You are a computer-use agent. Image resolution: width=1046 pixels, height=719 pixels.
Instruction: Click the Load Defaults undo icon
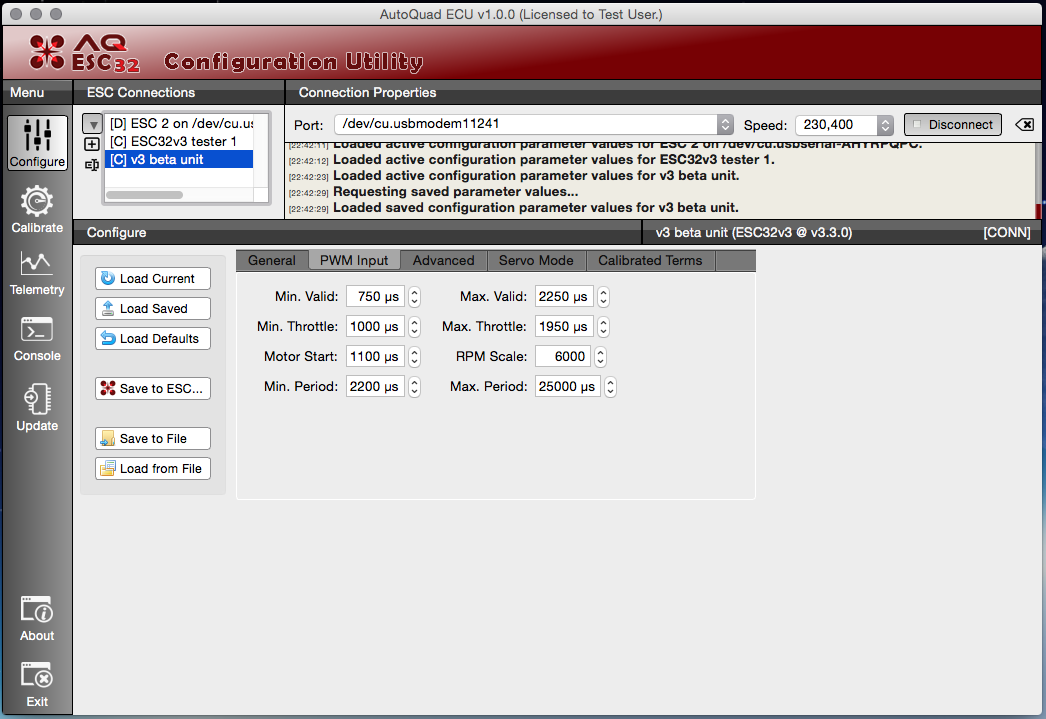108,338
